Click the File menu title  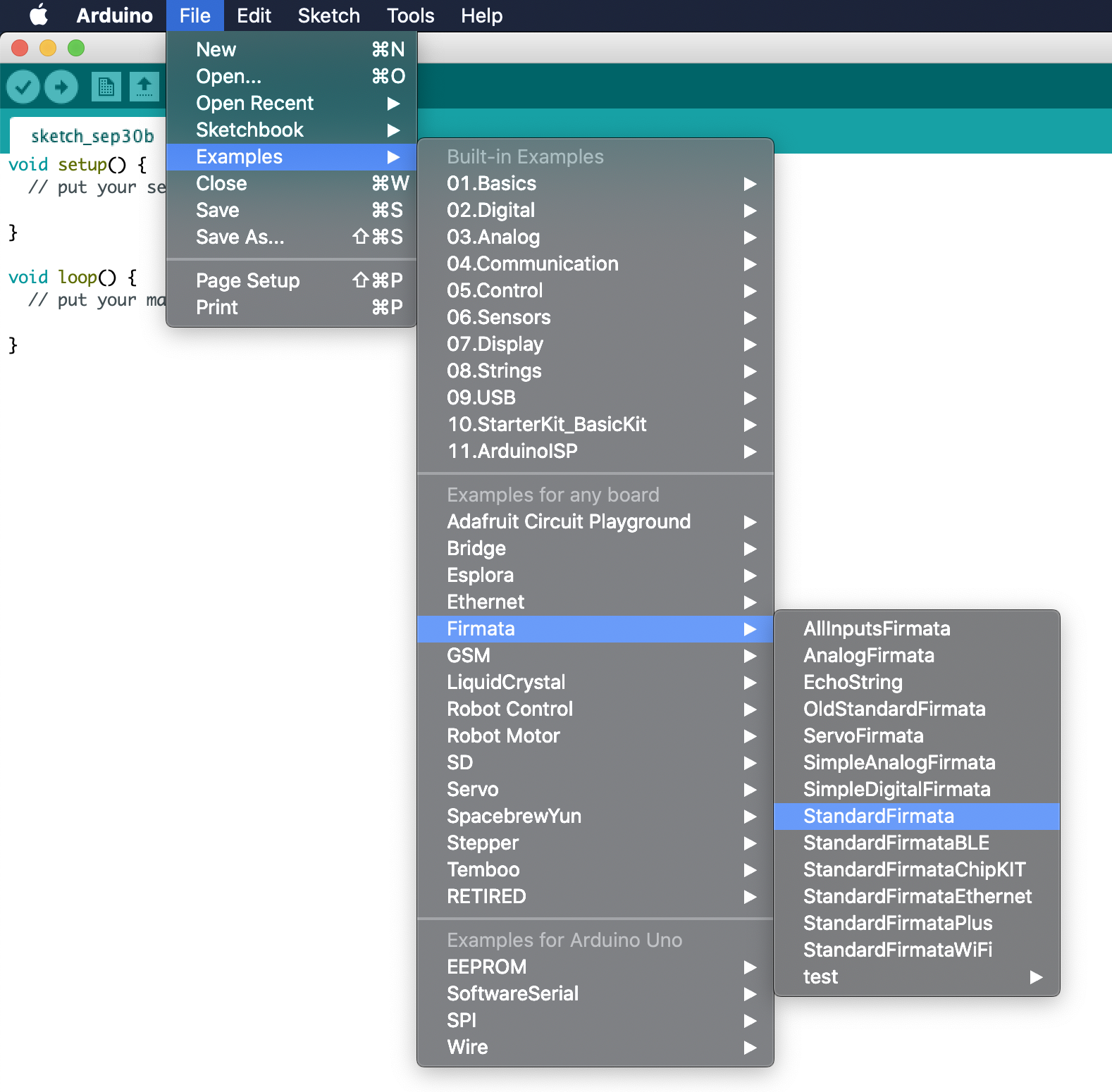tap(195, 15)
